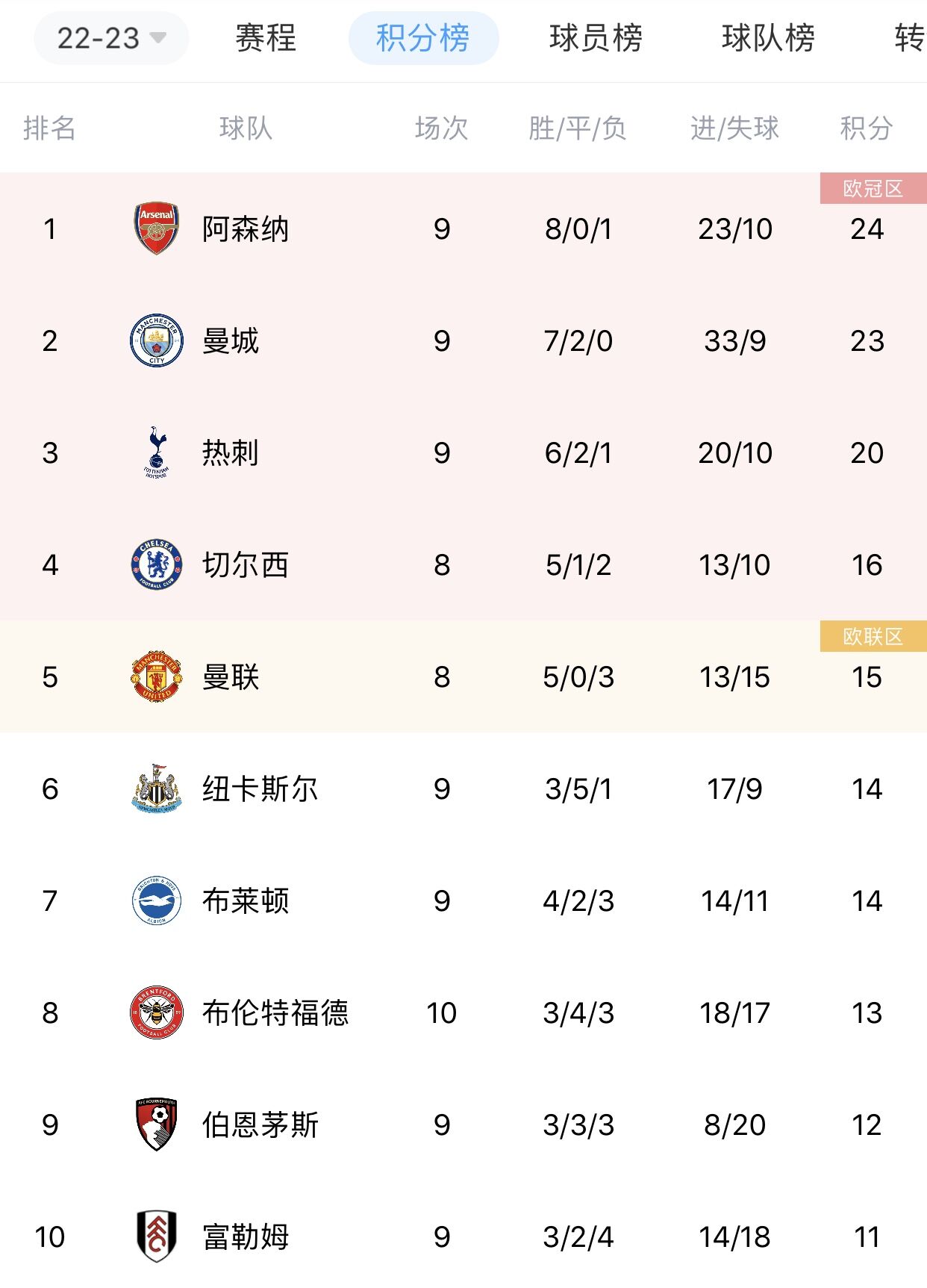The image size is (927, 1288).
Task: Open the 22-23 season dropdown
Action: point(111,37)
